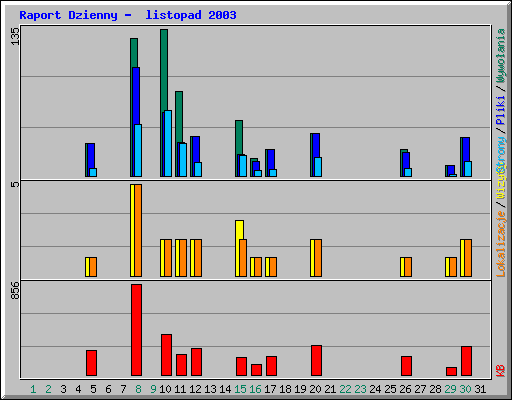
Task: Click the blue "Pliki" legend label
Action: [501, 110]
